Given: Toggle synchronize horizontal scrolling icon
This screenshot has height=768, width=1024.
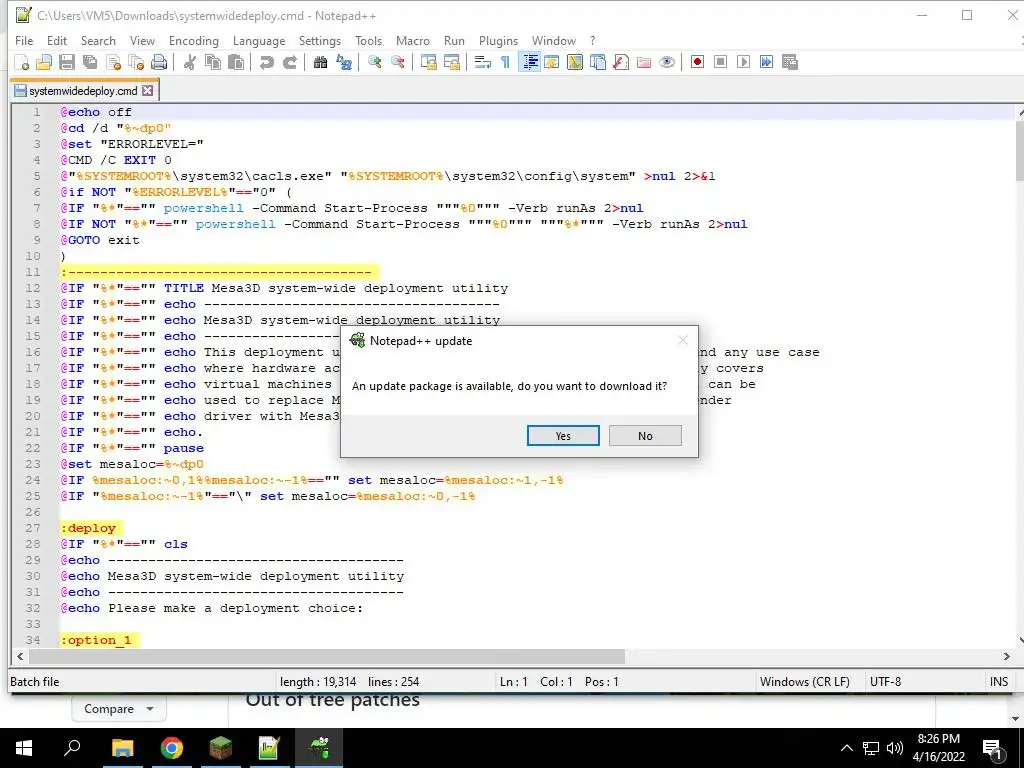Looking at the screenshot, I should pos(452,62).
